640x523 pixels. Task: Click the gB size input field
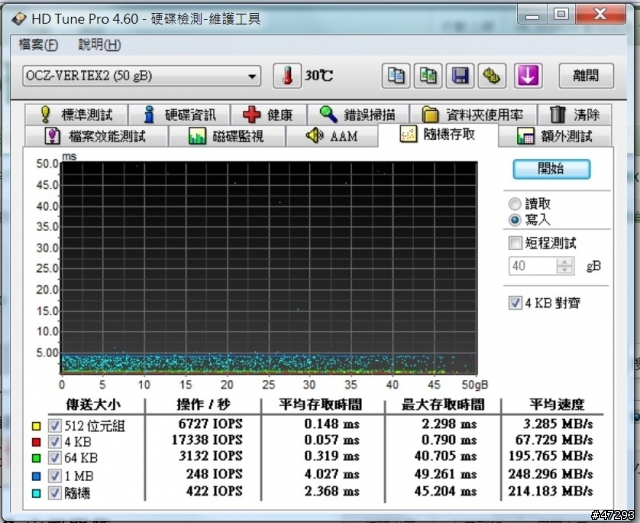[x=533, y=266]
